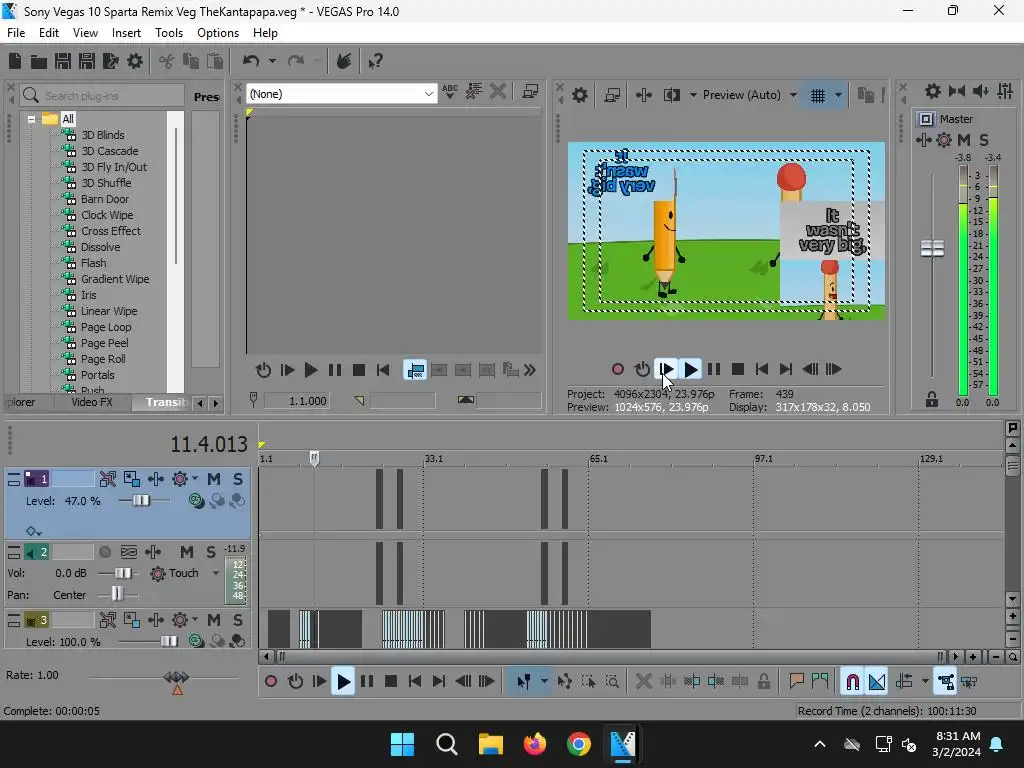The image size is (1024, 768).
Task: Open project properties with the gear icon
Action: pyautogui.click(x=135, y=61)
